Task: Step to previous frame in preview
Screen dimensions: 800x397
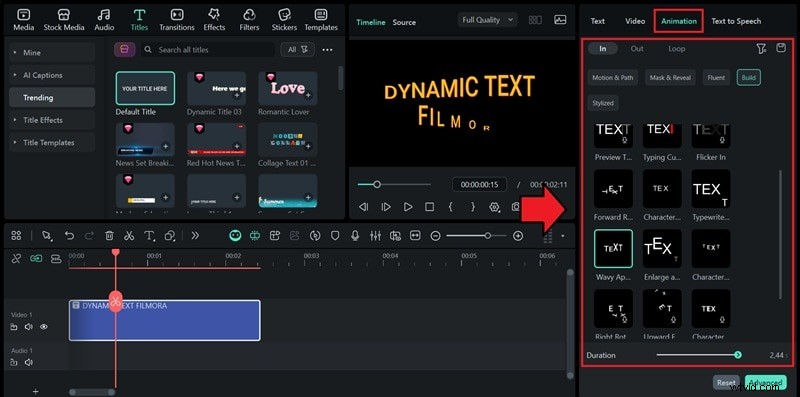Action: tap(363, 207)
